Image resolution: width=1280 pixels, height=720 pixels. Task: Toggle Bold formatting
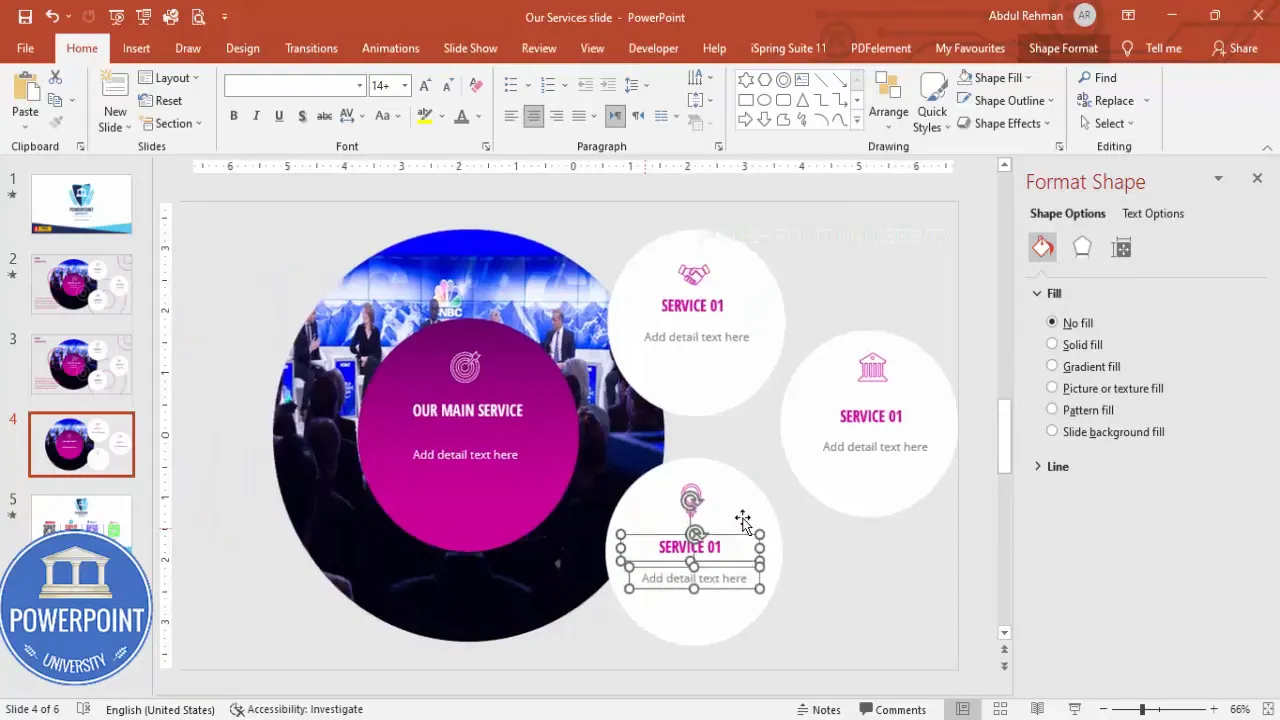point(234,116)
